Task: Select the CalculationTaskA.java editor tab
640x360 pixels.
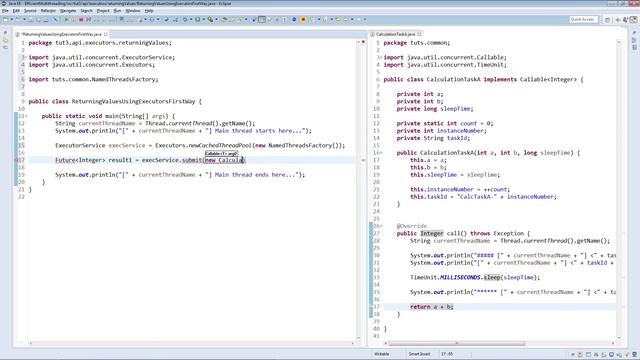Action: (x=396, y=34)
